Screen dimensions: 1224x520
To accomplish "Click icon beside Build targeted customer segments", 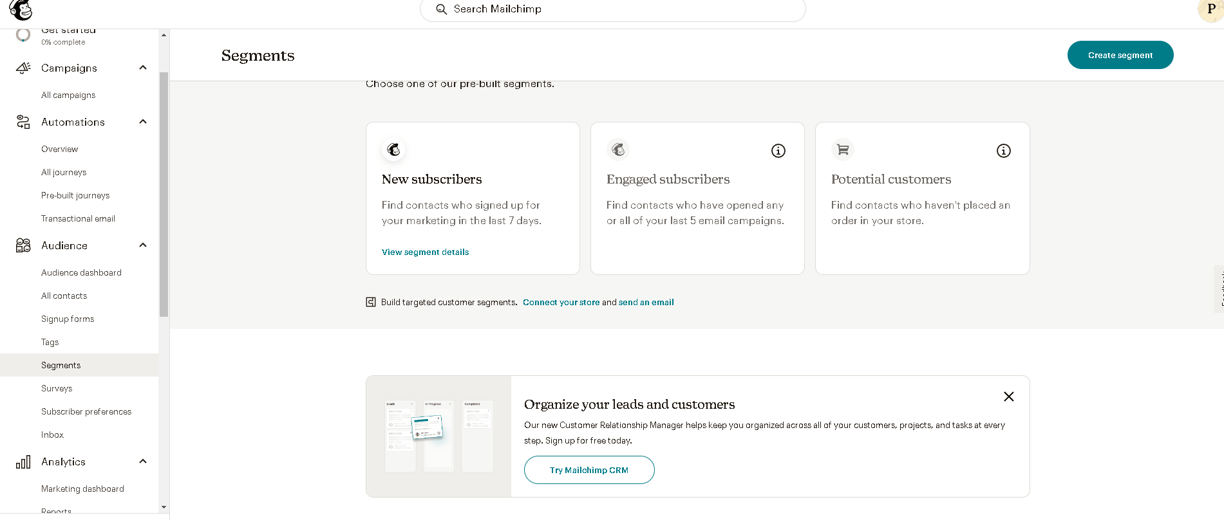I will pos(371,302).
